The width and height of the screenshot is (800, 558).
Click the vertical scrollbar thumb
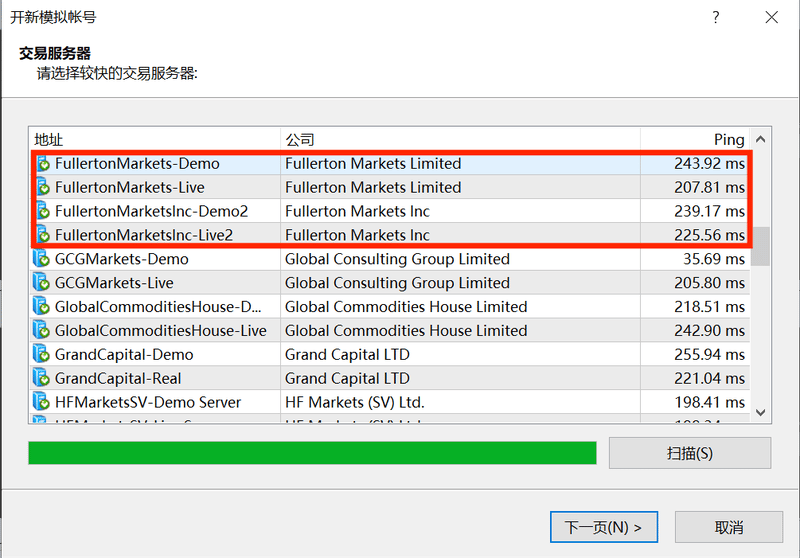(x=761, y=246)
